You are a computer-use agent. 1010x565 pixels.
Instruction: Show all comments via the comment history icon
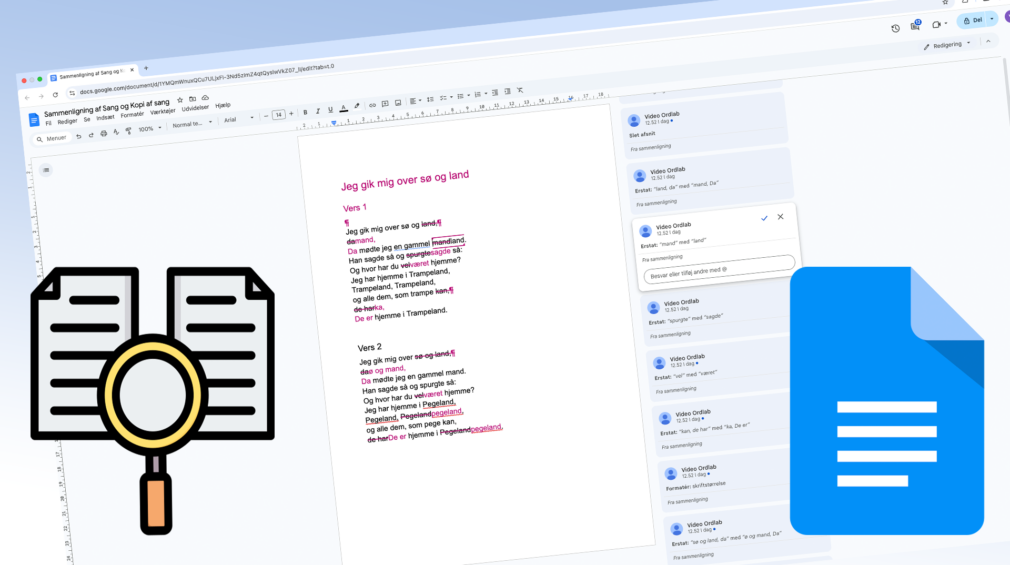(915, 26)
